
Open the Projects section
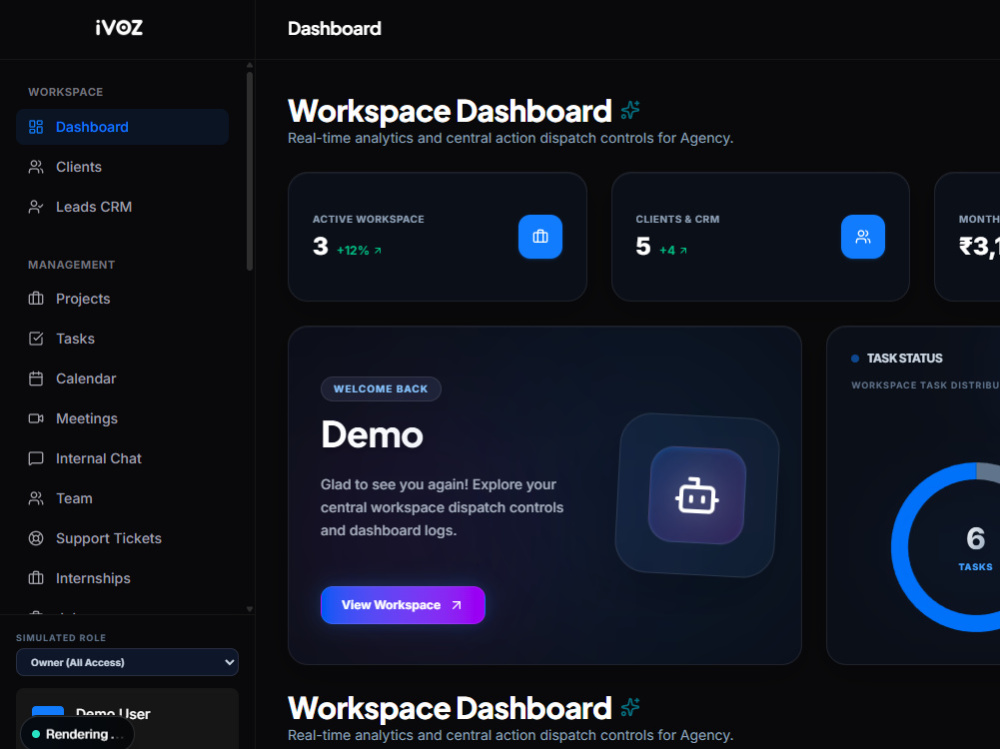122,299
